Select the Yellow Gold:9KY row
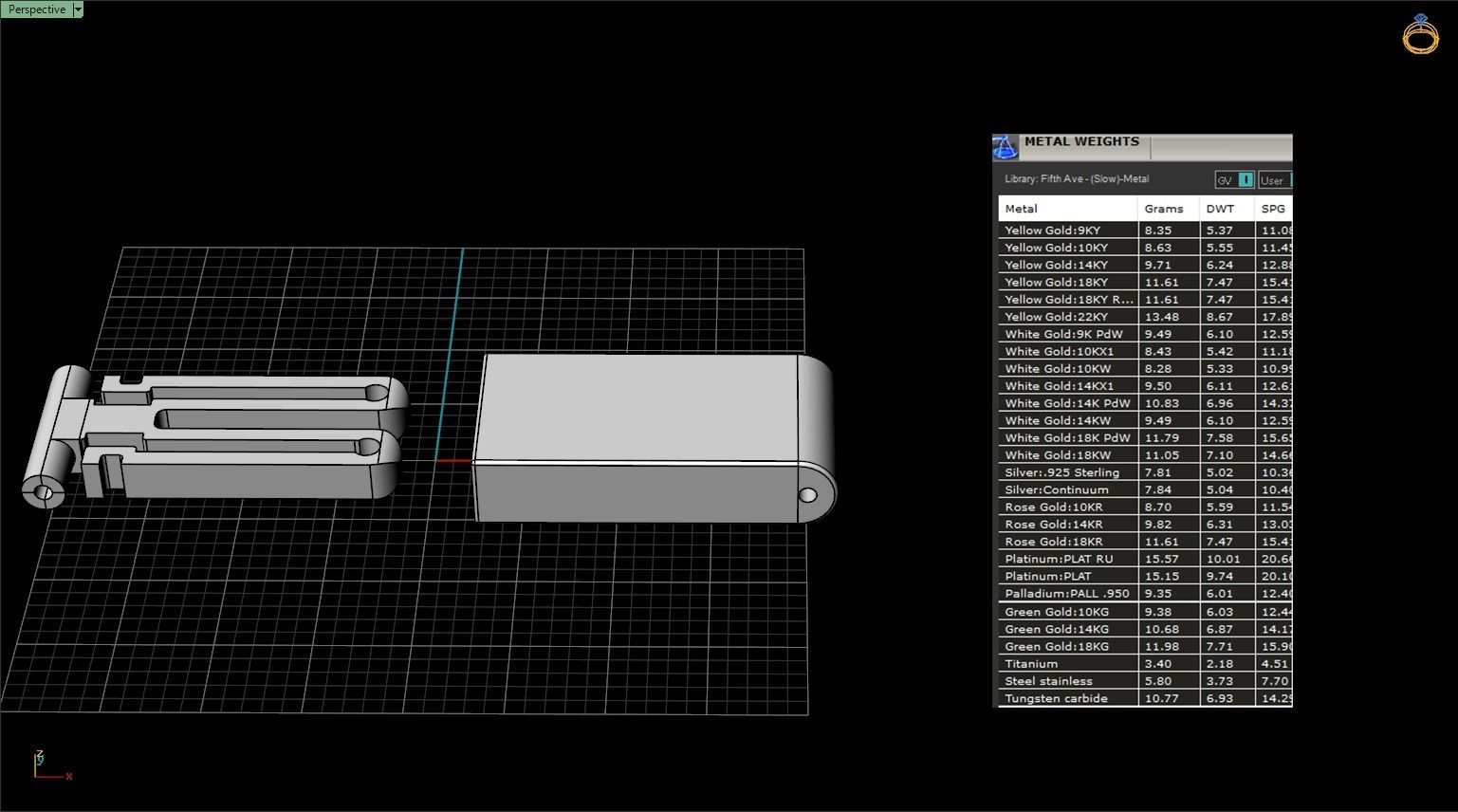 1145,231
